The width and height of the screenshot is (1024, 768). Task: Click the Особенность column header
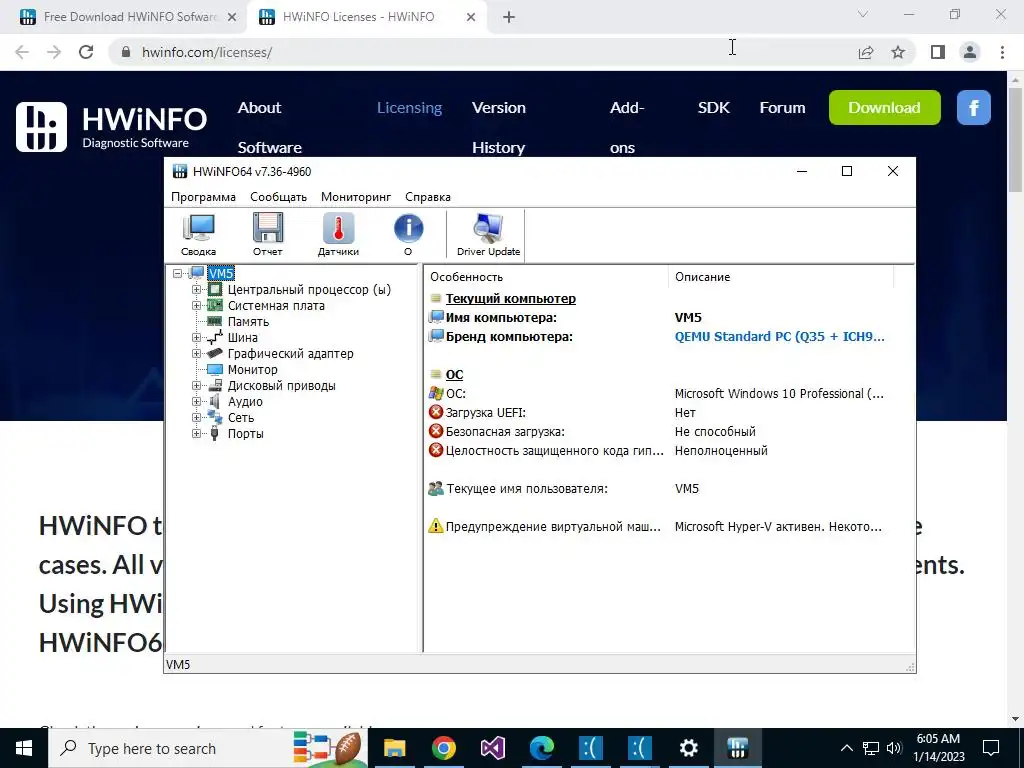tap(546, 277)
